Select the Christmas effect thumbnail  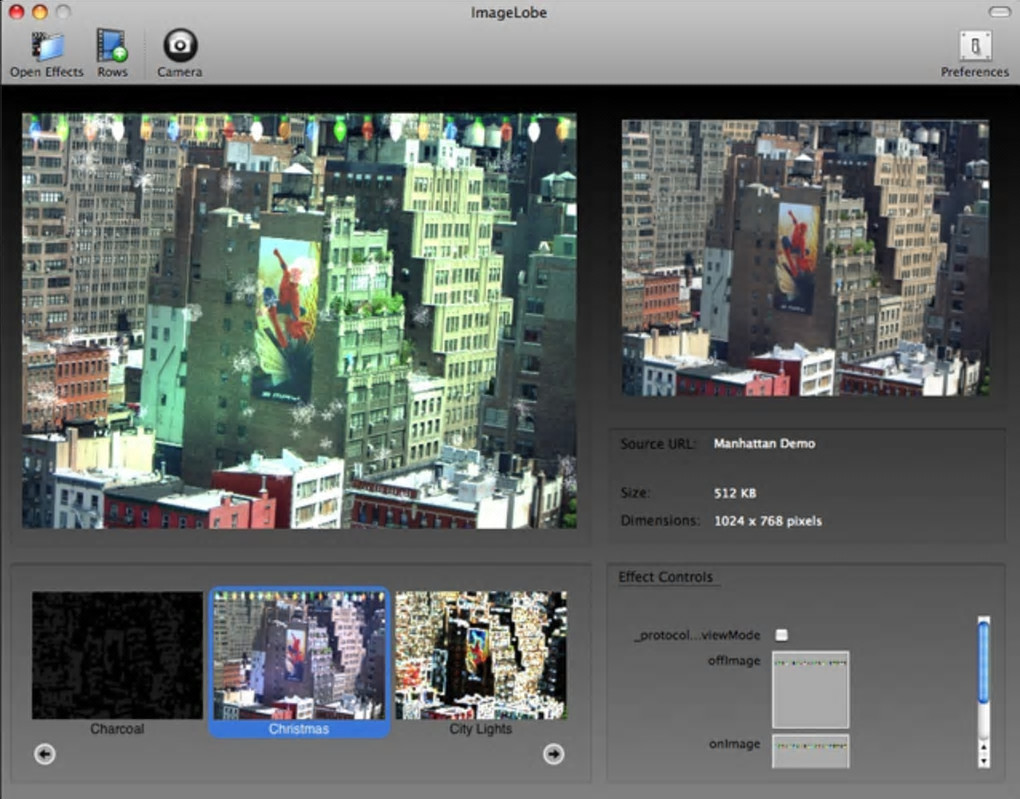click(x=298, y=655)
